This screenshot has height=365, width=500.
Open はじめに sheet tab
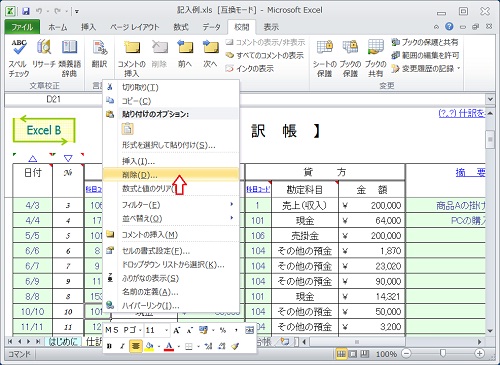[x=63, y=341]
